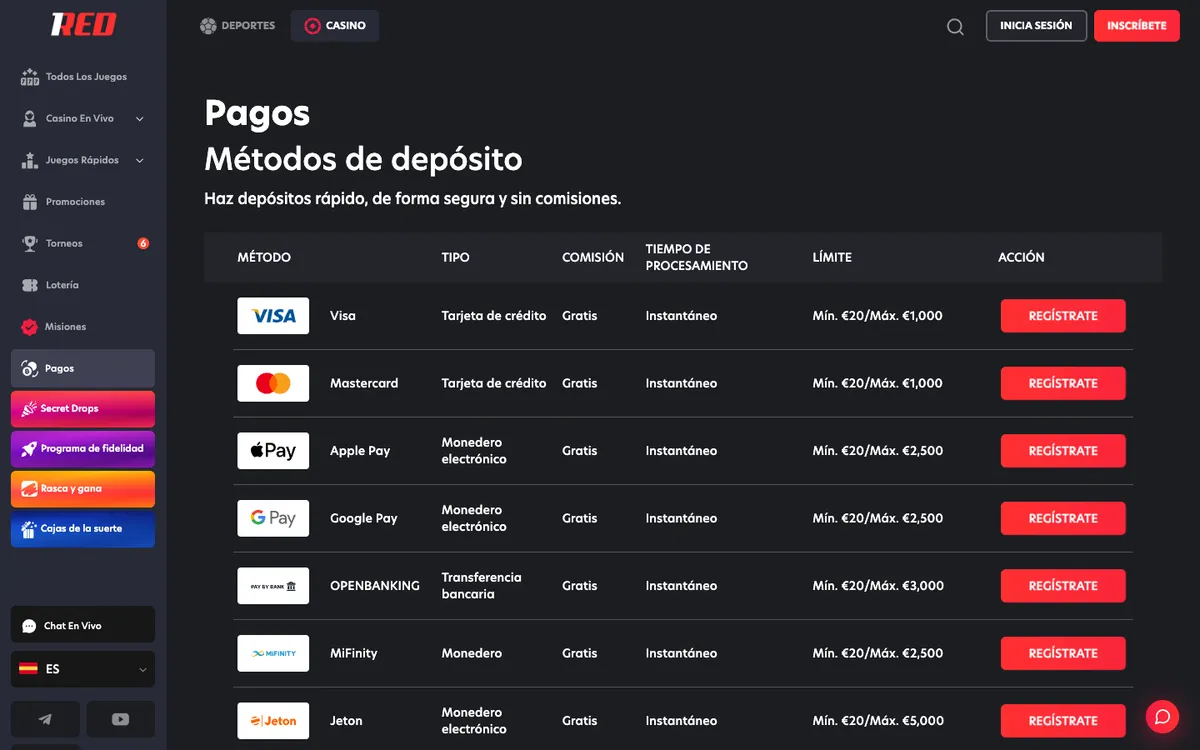Click the Inicia Sesión button
The image size is (1200, 750).
1036,26
